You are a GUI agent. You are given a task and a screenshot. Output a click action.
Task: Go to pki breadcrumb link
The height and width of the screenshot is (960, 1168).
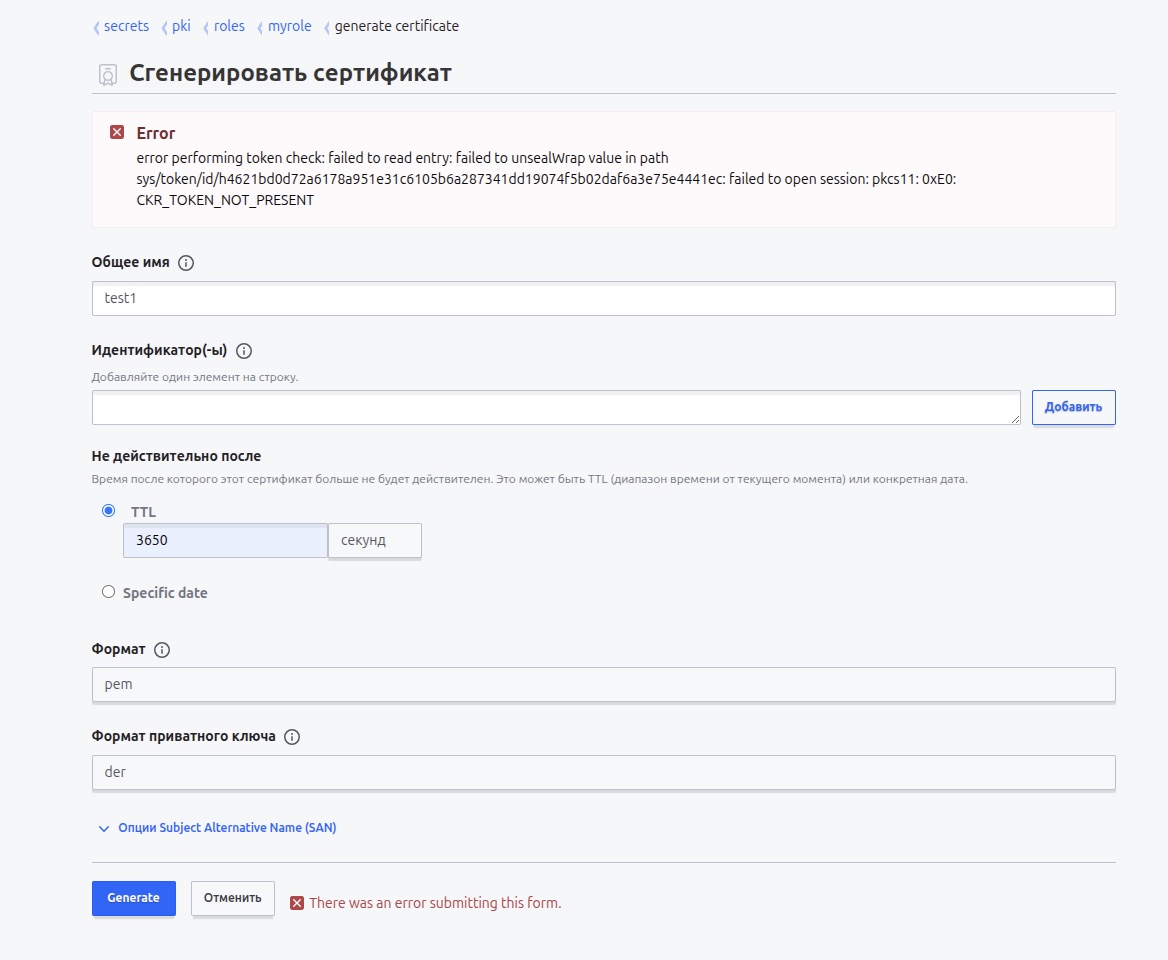point(181,26)
